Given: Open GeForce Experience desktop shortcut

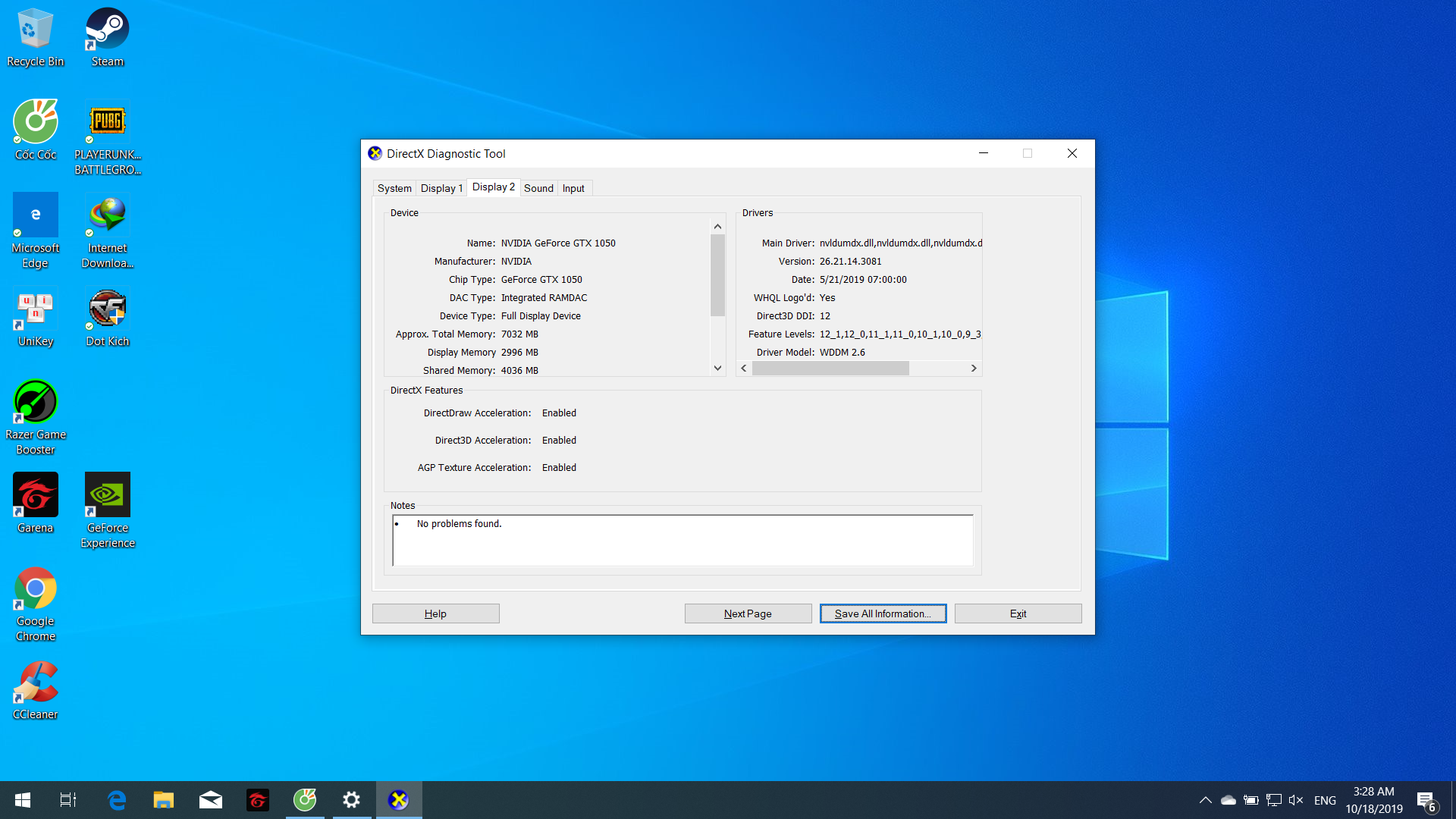Looking at the screenshot, I should [108, 511].
